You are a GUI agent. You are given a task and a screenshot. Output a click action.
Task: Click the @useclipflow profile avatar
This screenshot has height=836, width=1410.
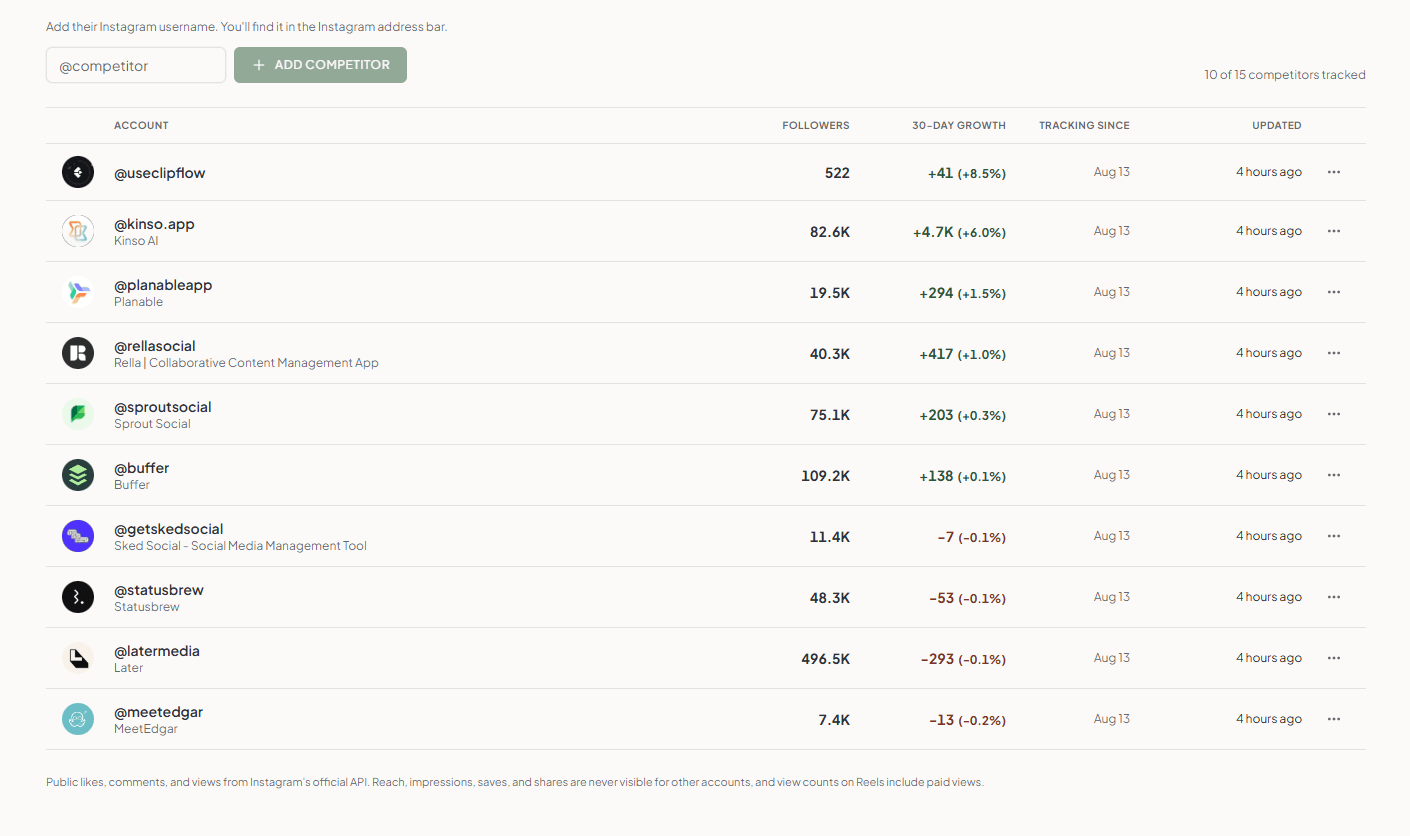78,172
